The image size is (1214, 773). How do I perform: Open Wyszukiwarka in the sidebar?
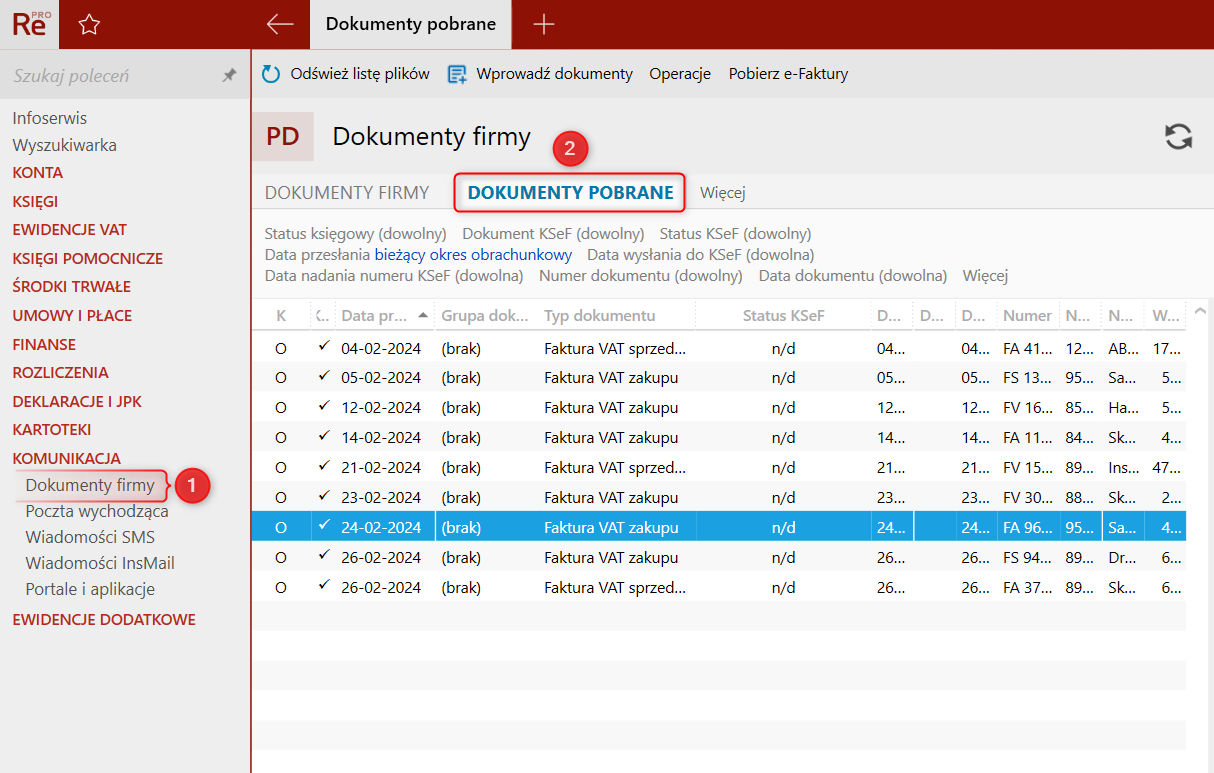(x=65, y=145)
